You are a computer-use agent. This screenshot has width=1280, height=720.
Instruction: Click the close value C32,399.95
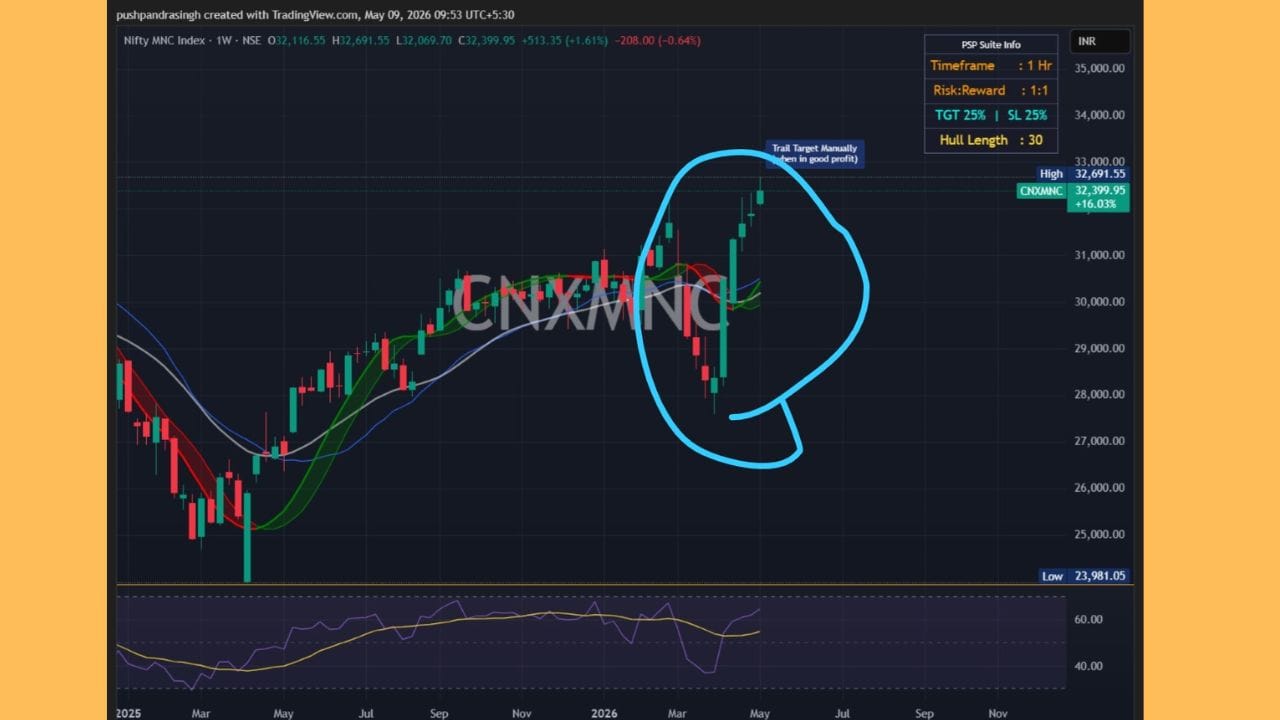[486, 40]
